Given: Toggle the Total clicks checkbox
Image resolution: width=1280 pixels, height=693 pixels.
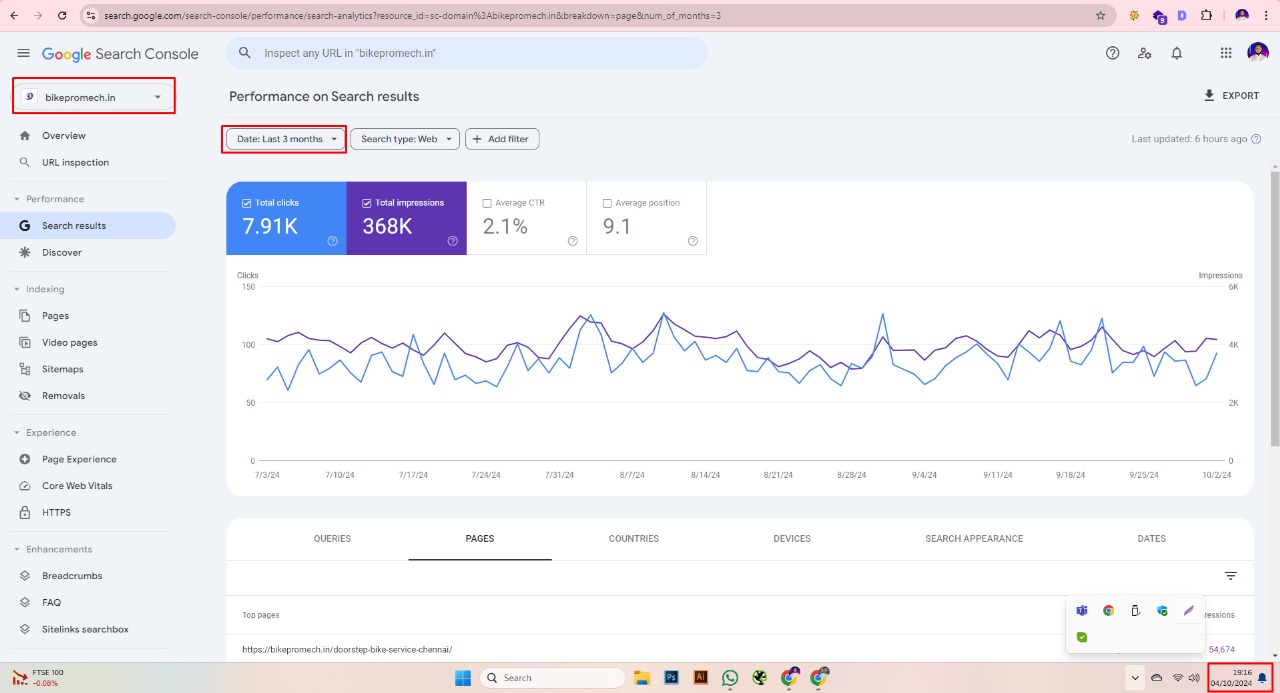Looking at the screenshot, I should tap(247, 203).
